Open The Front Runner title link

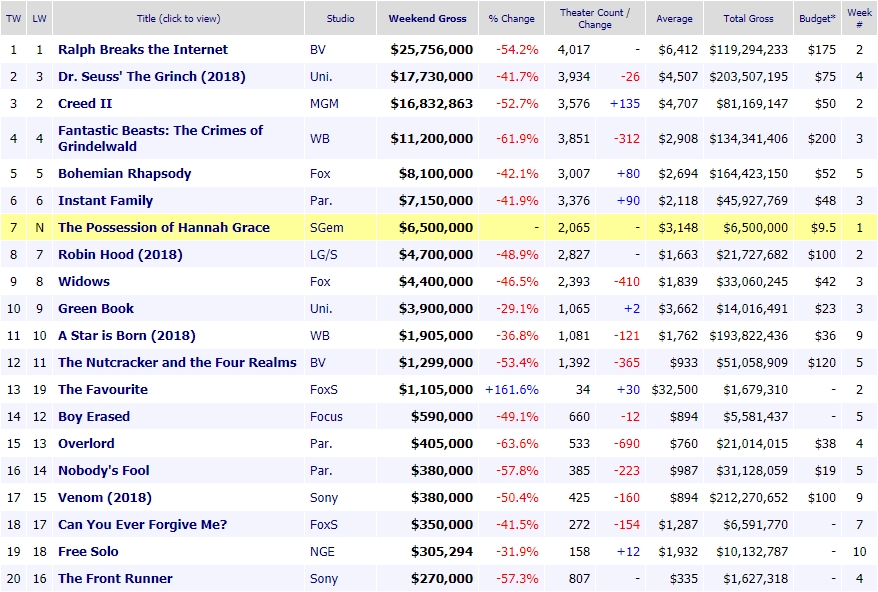(x=115, y=579)
